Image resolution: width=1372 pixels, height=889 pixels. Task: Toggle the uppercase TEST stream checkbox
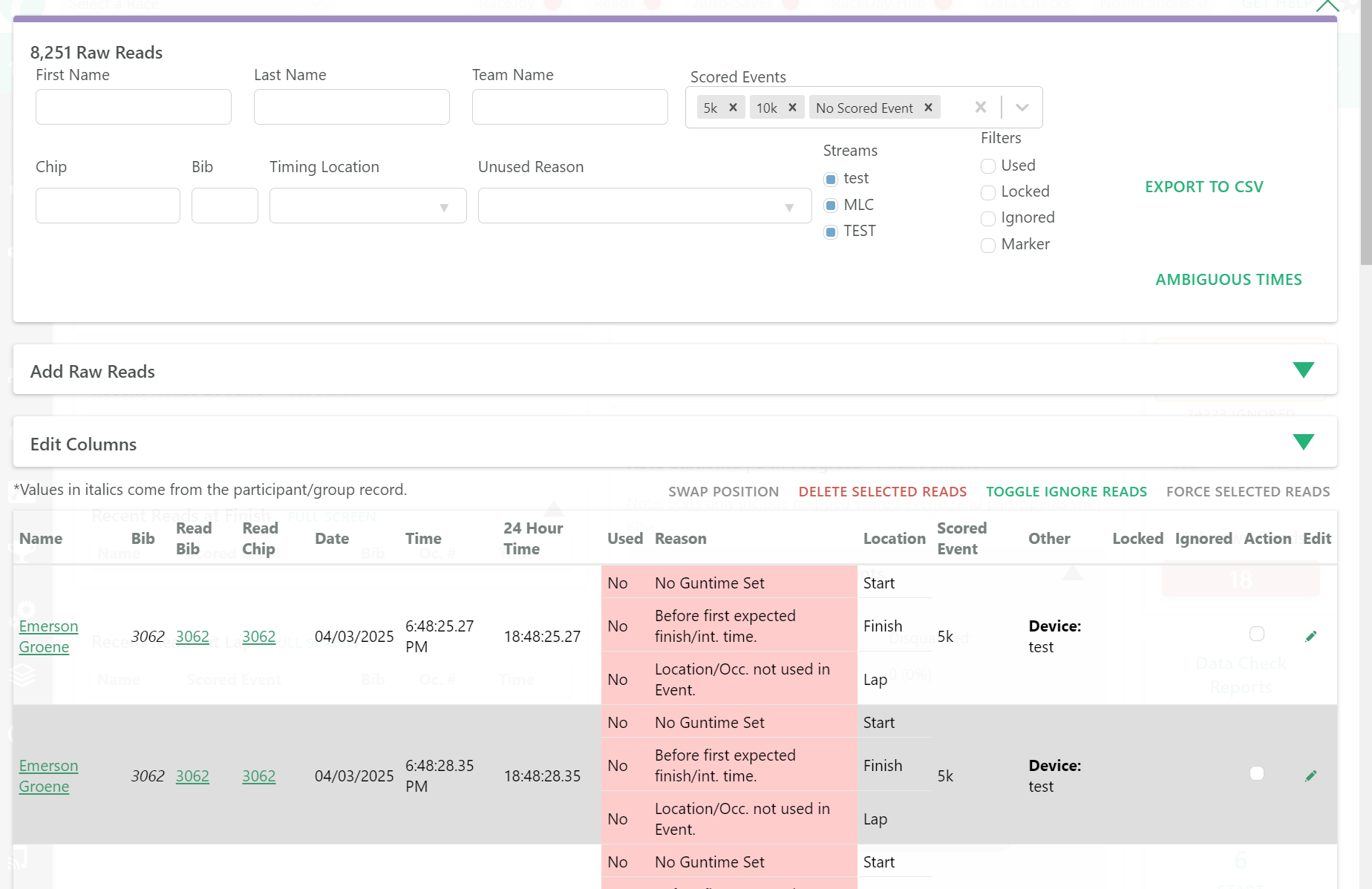(831, 232)
